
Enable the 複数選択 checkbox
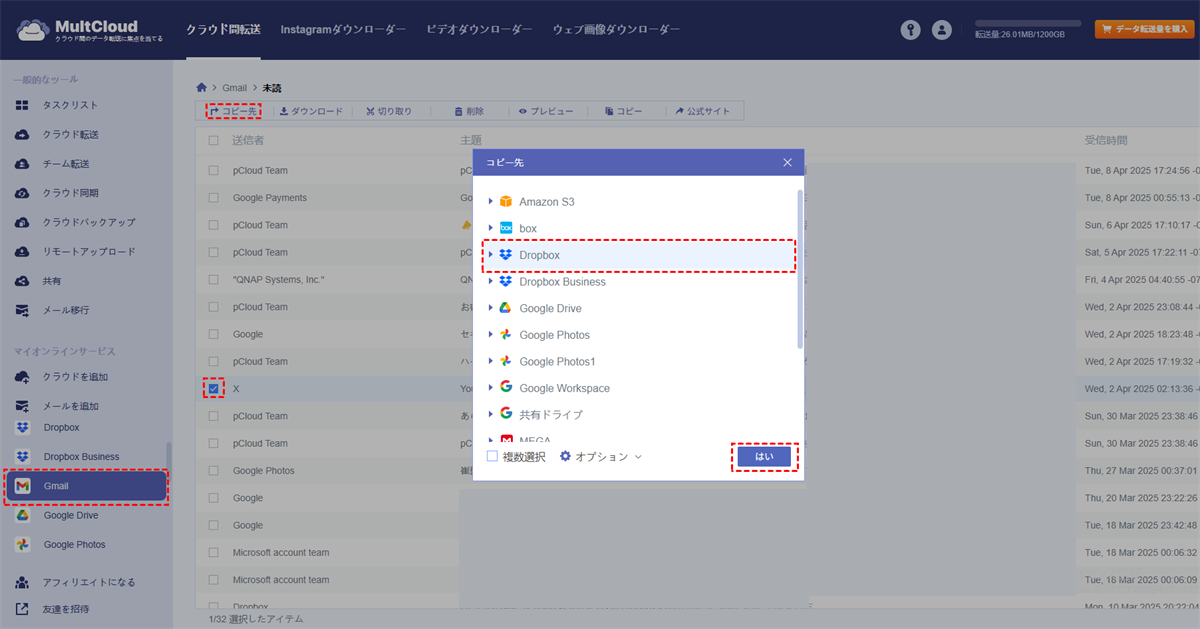(492, 456)
